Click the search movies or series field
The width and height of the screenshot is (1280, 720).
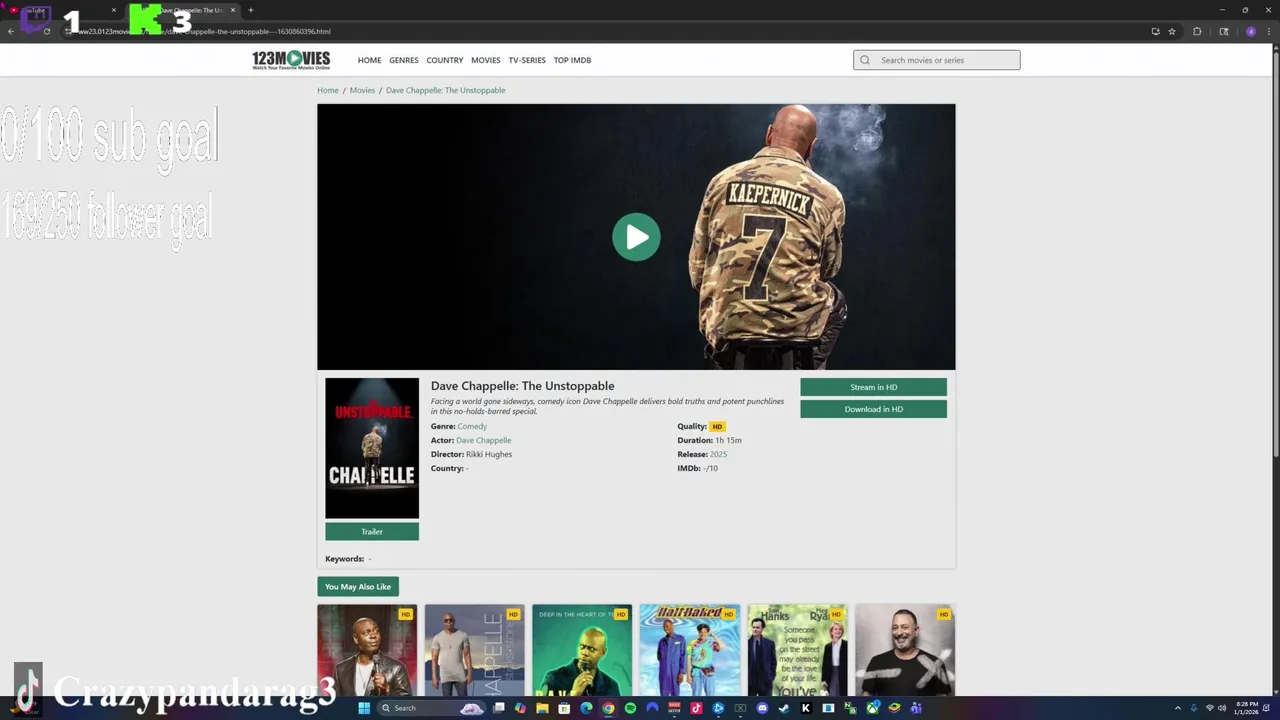pos(937,60)
